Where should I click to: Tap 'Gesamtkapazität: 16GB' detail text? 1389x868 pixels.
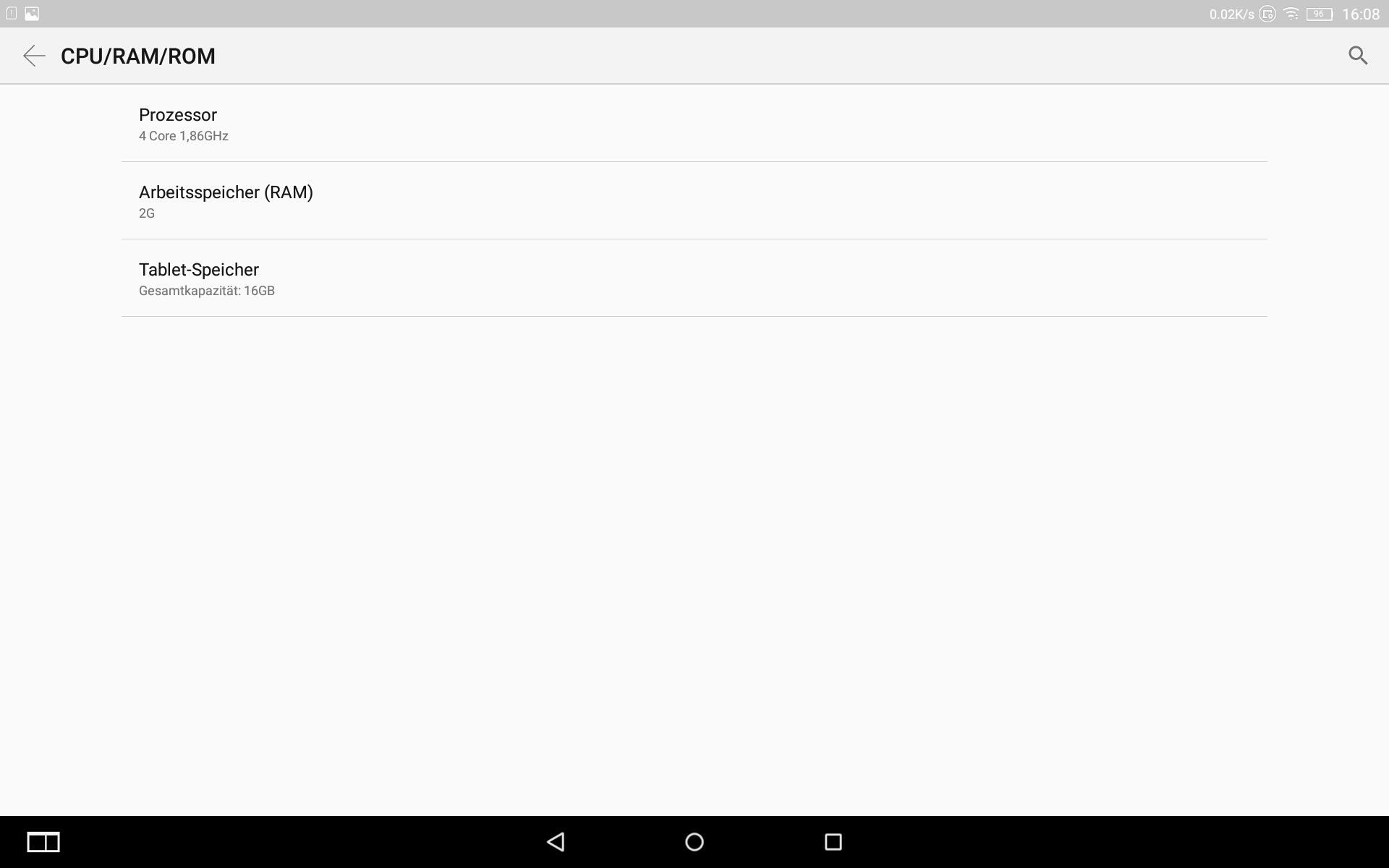coord(207,291)
